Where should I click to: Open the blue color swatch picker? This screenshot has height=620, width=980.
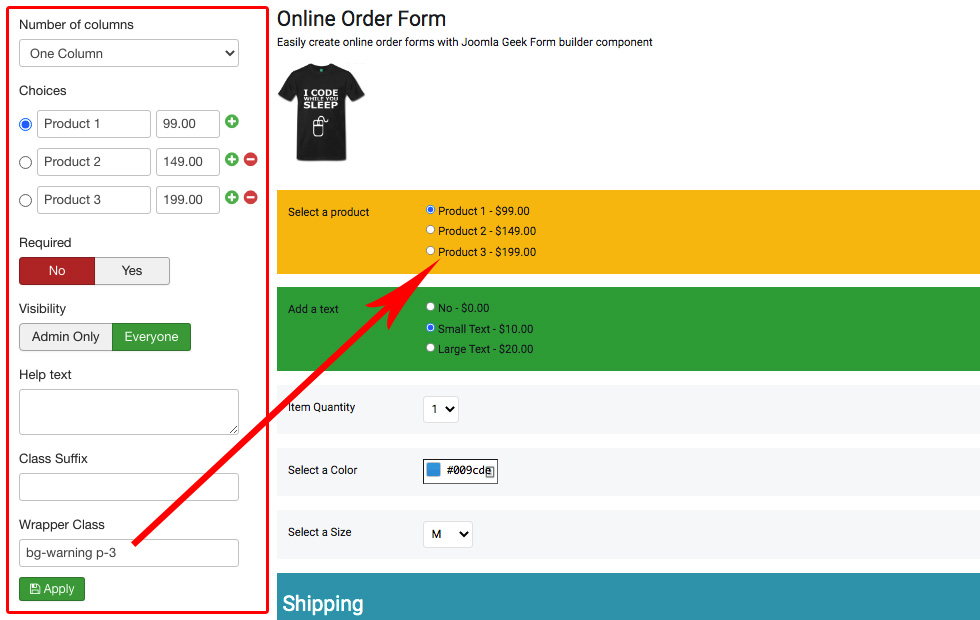(x=433, y=469)
